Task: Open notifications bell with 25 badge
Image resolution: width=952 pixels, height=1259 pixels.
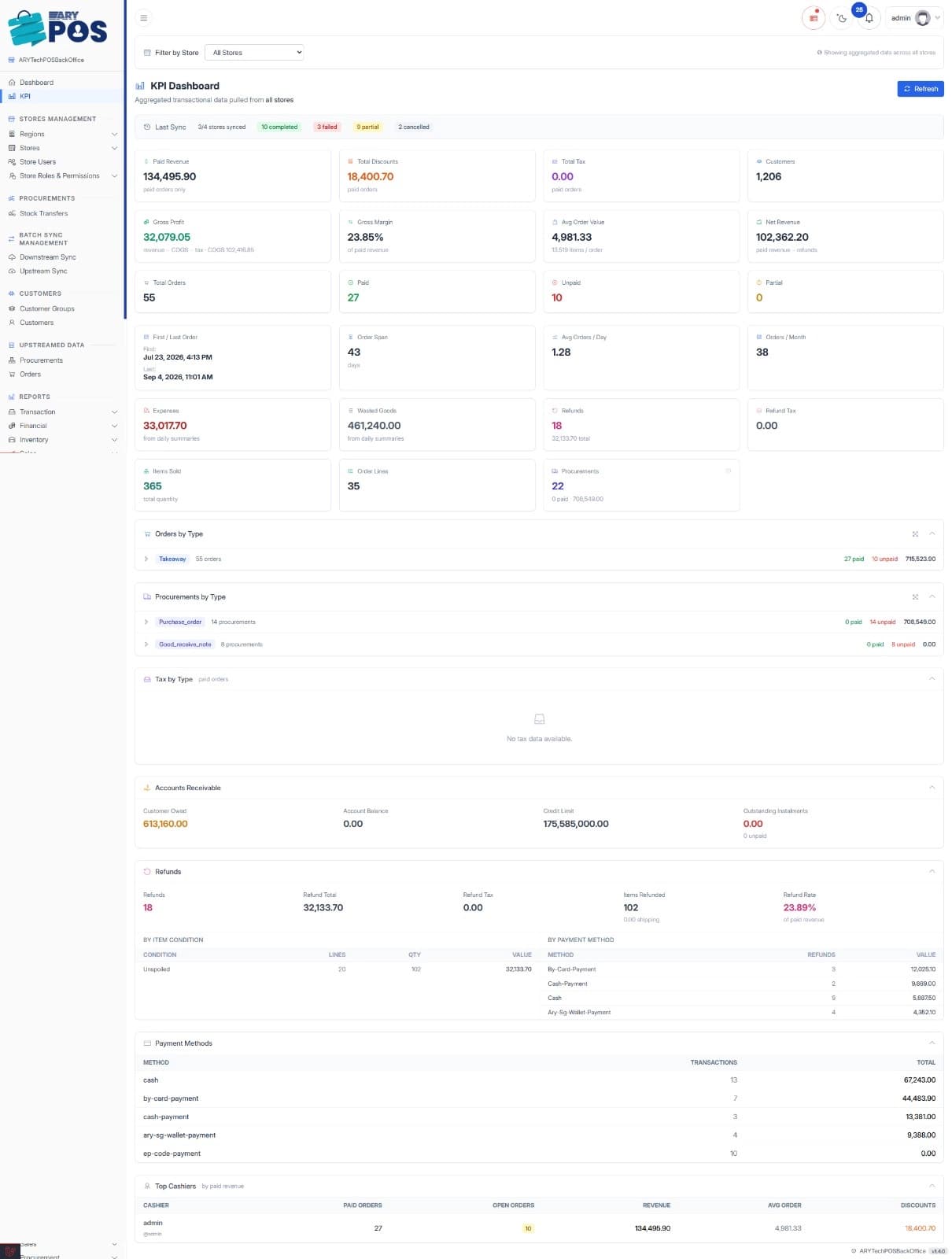Action: click(869, 17)
